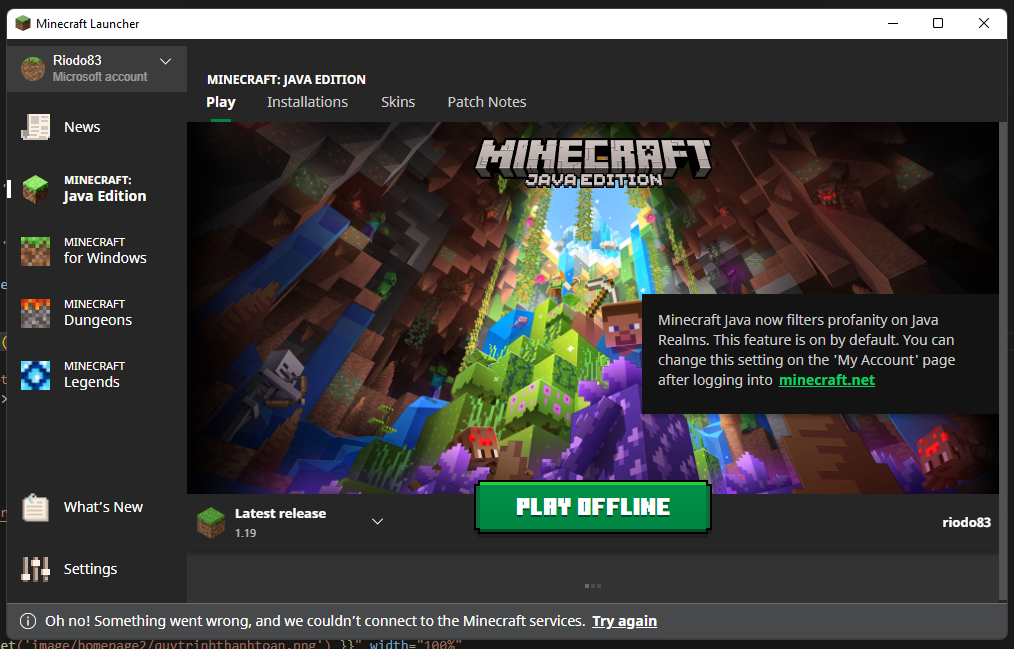Switch to the Installations tab
Screen dimensions: 1014x649
tap(307, 101)
